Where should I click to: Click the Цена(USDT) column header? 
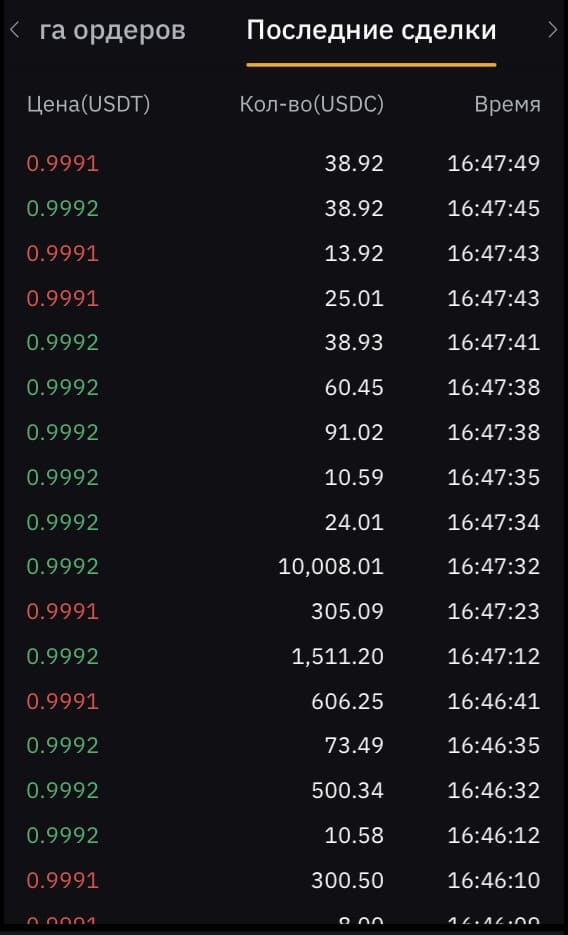88,104
